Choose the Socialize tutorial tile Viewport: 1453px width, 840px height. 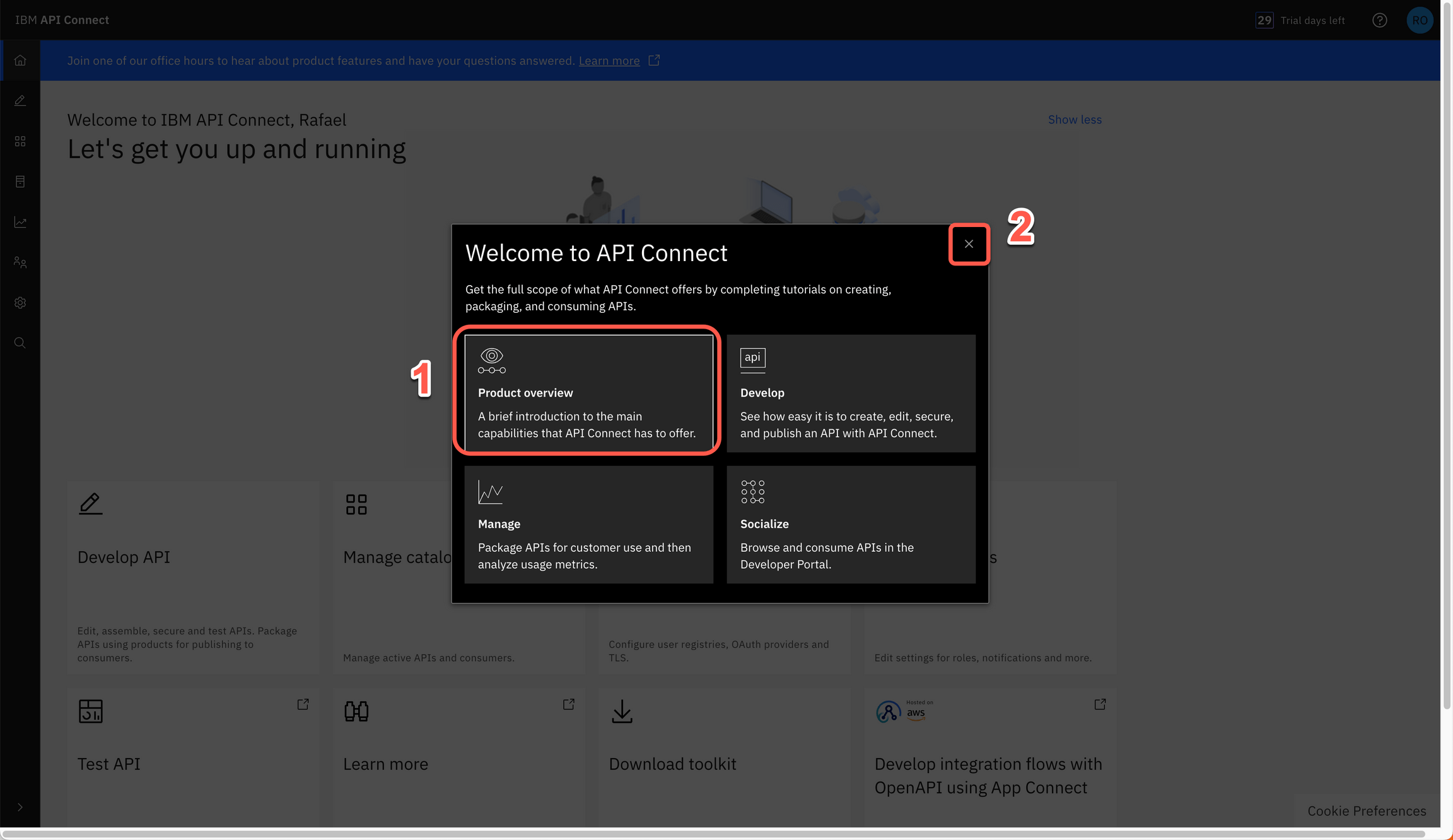click(851, 524)
